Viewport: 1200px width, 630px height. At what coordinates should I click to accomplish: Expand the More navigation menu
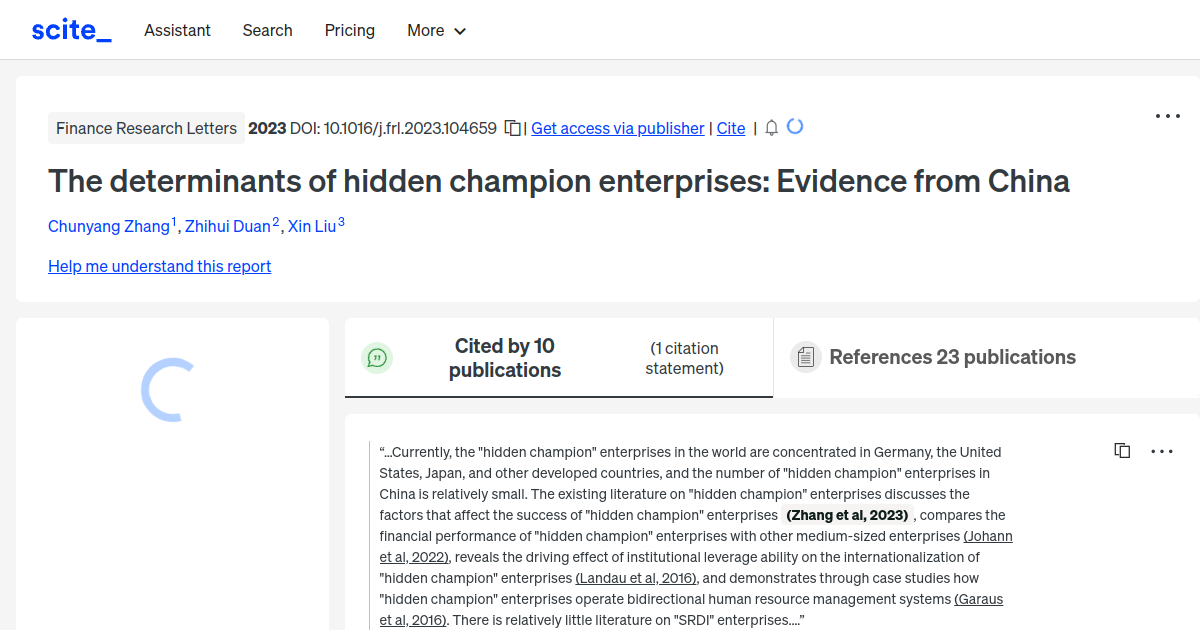436,31
